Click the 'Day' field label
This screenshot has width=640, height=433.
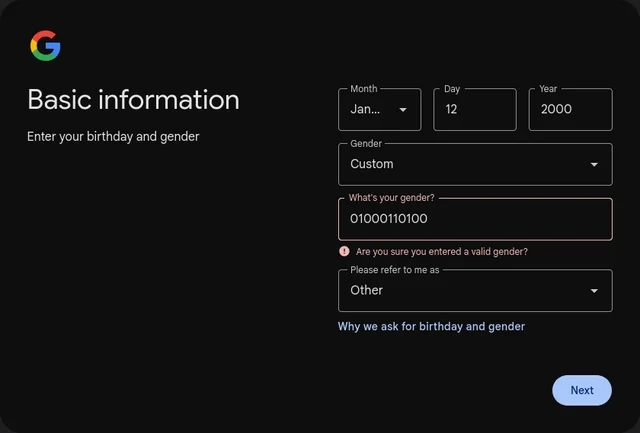452,89
